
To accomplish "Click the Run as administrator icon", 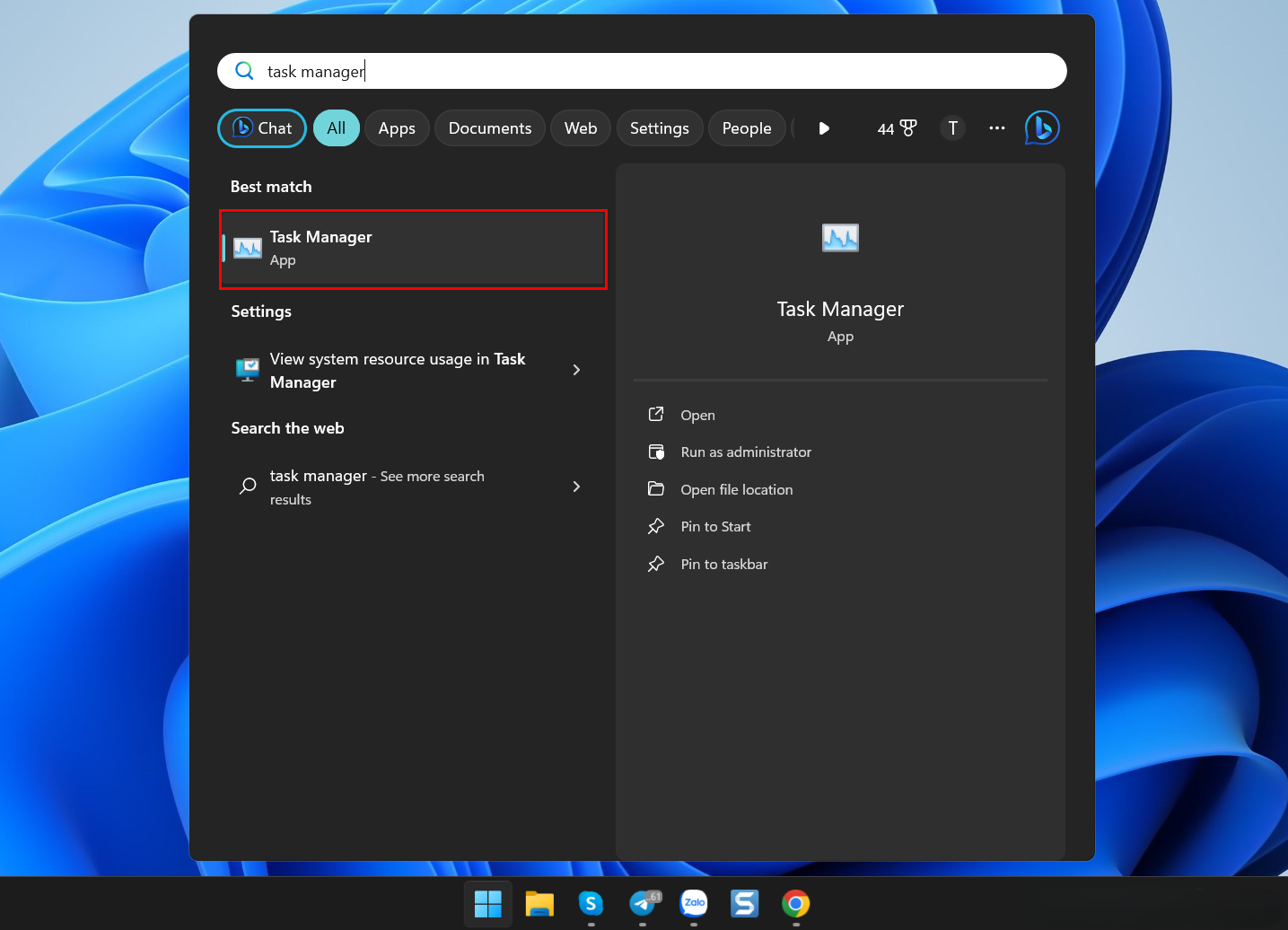I will [657, 452].
